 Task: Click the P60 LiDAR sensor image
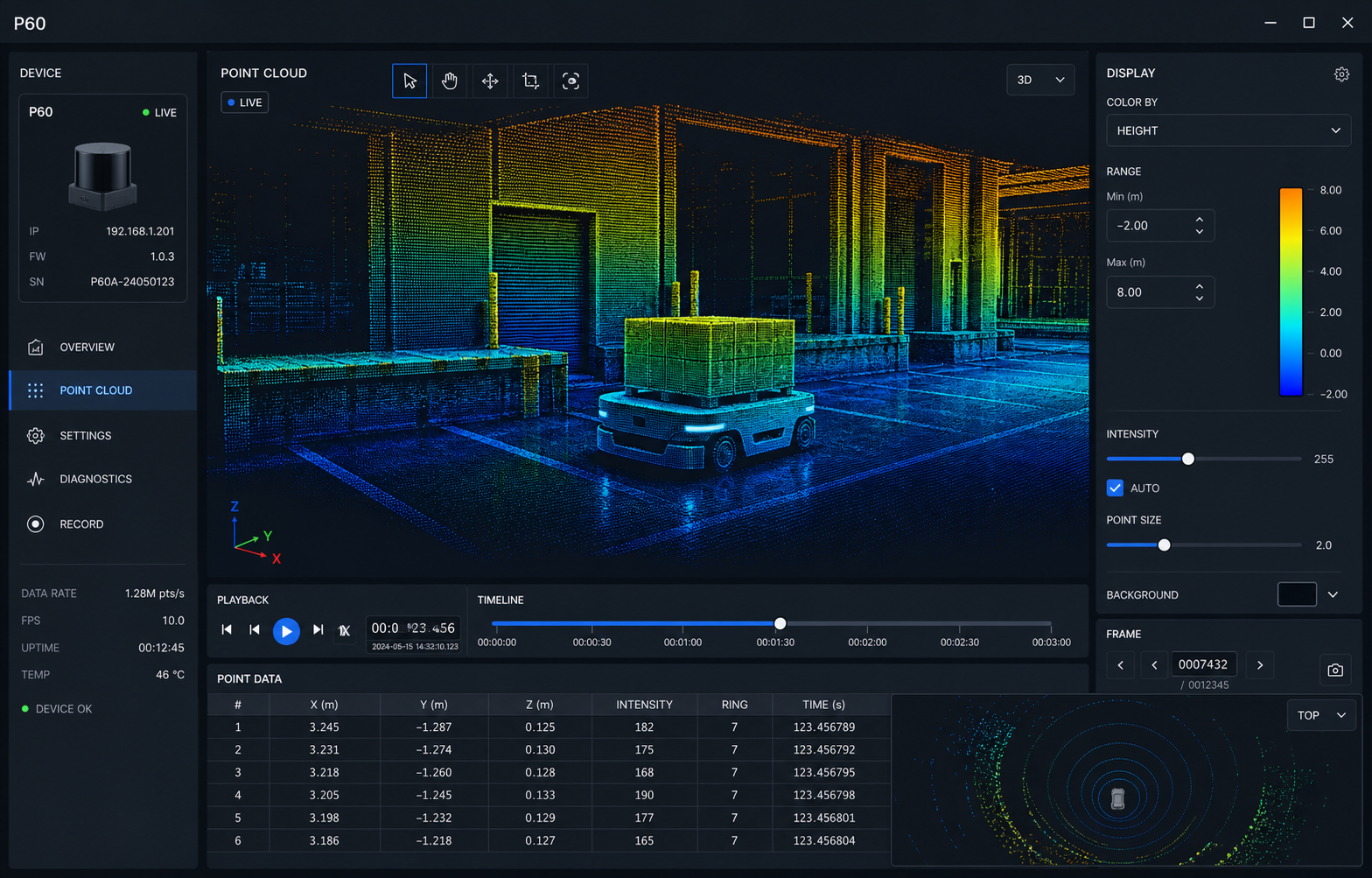[x=102, y=176]
